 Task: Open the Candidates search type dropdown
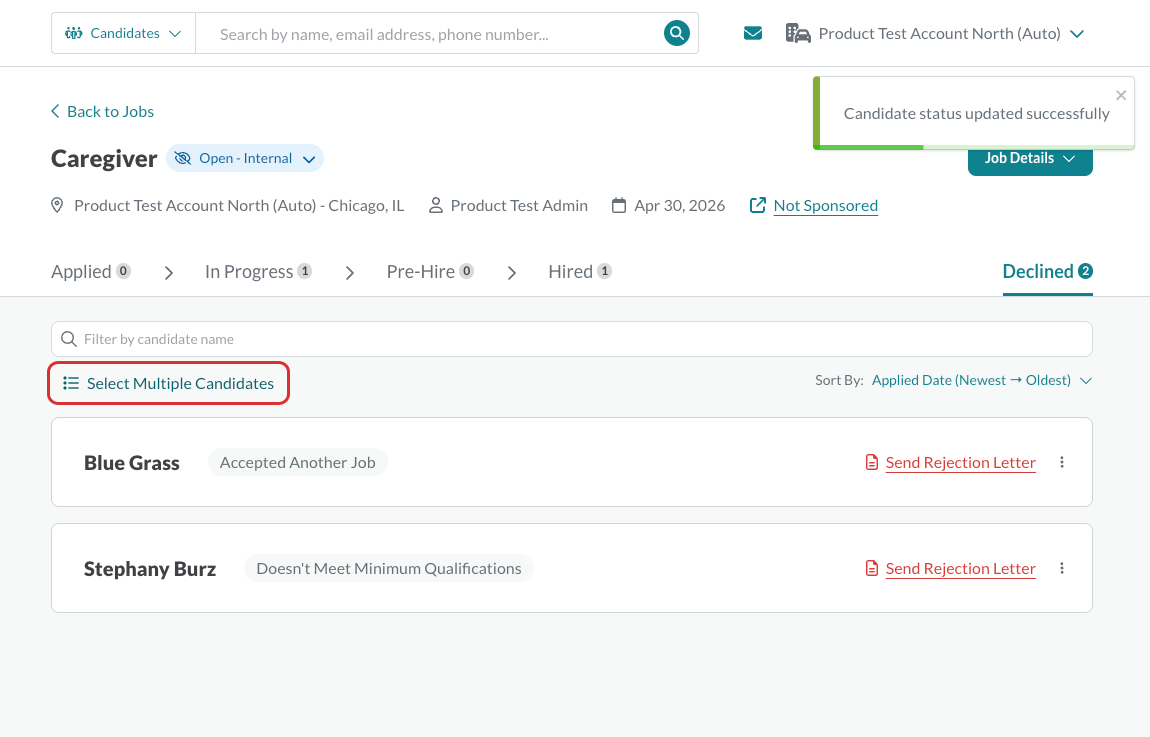tap(123, 33)
